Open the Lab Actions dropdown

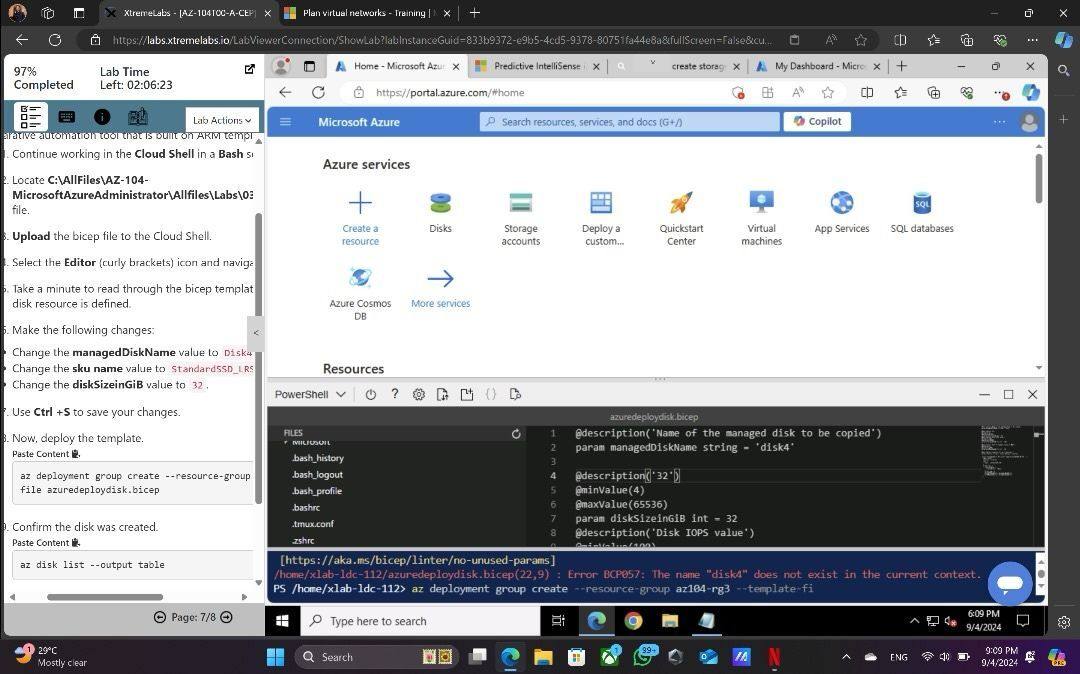tap(222, 120)
